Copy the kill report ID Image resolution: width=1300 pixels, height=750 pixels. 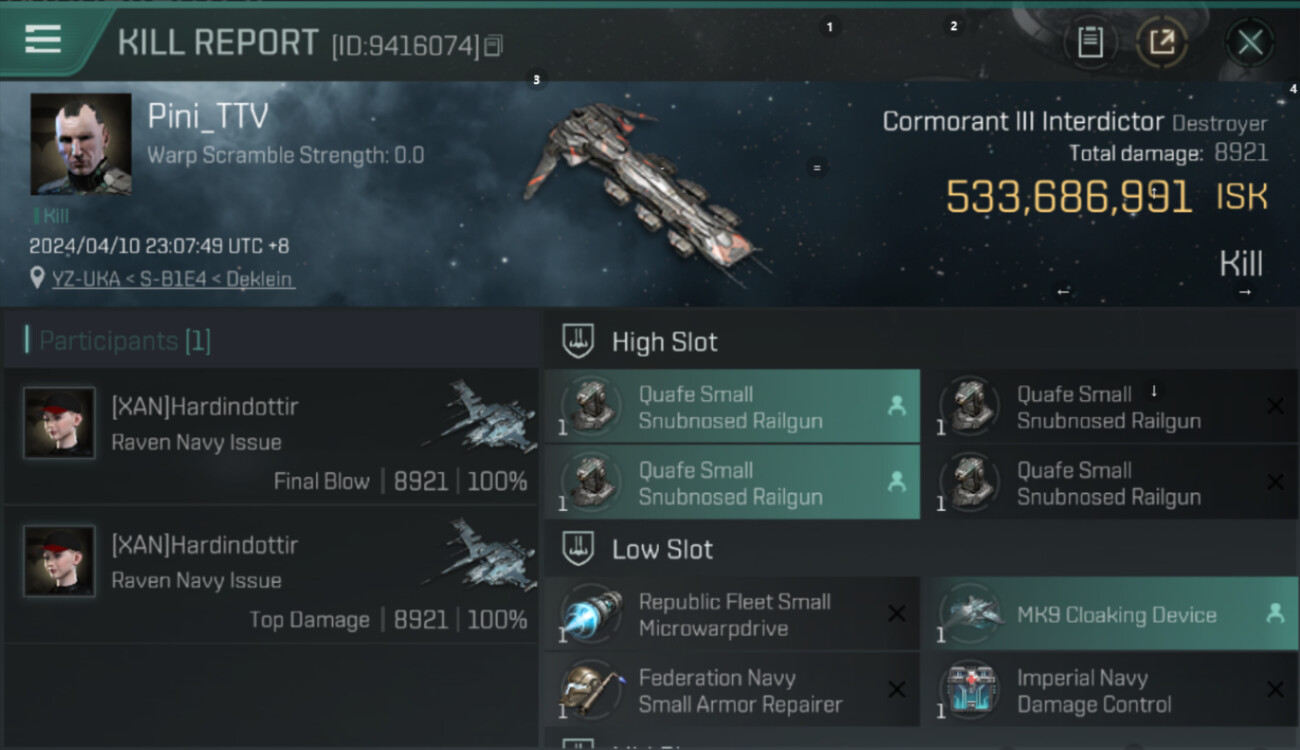[492, 46]
